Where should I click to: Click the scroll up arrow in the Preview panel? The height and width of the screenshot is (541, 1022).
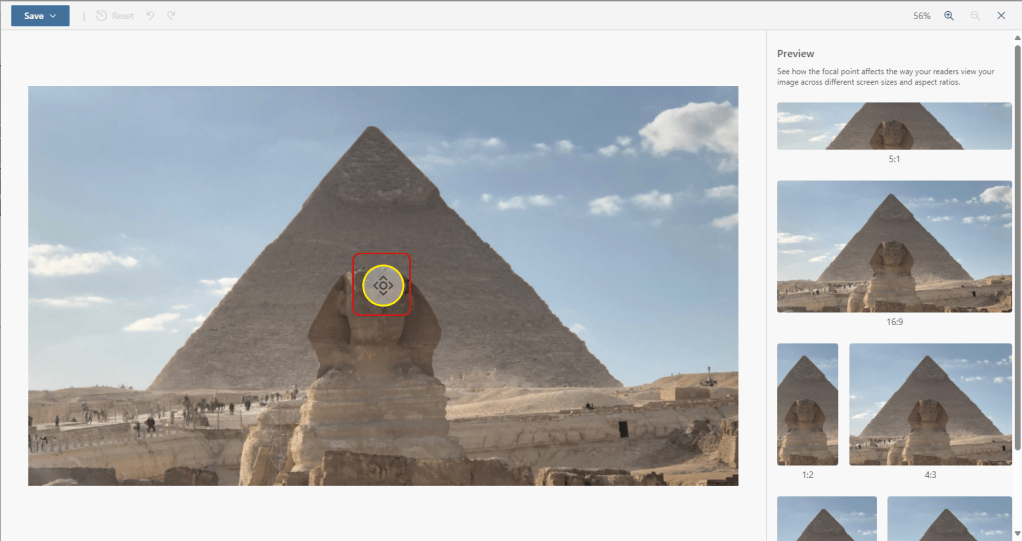coord(1017,38)
